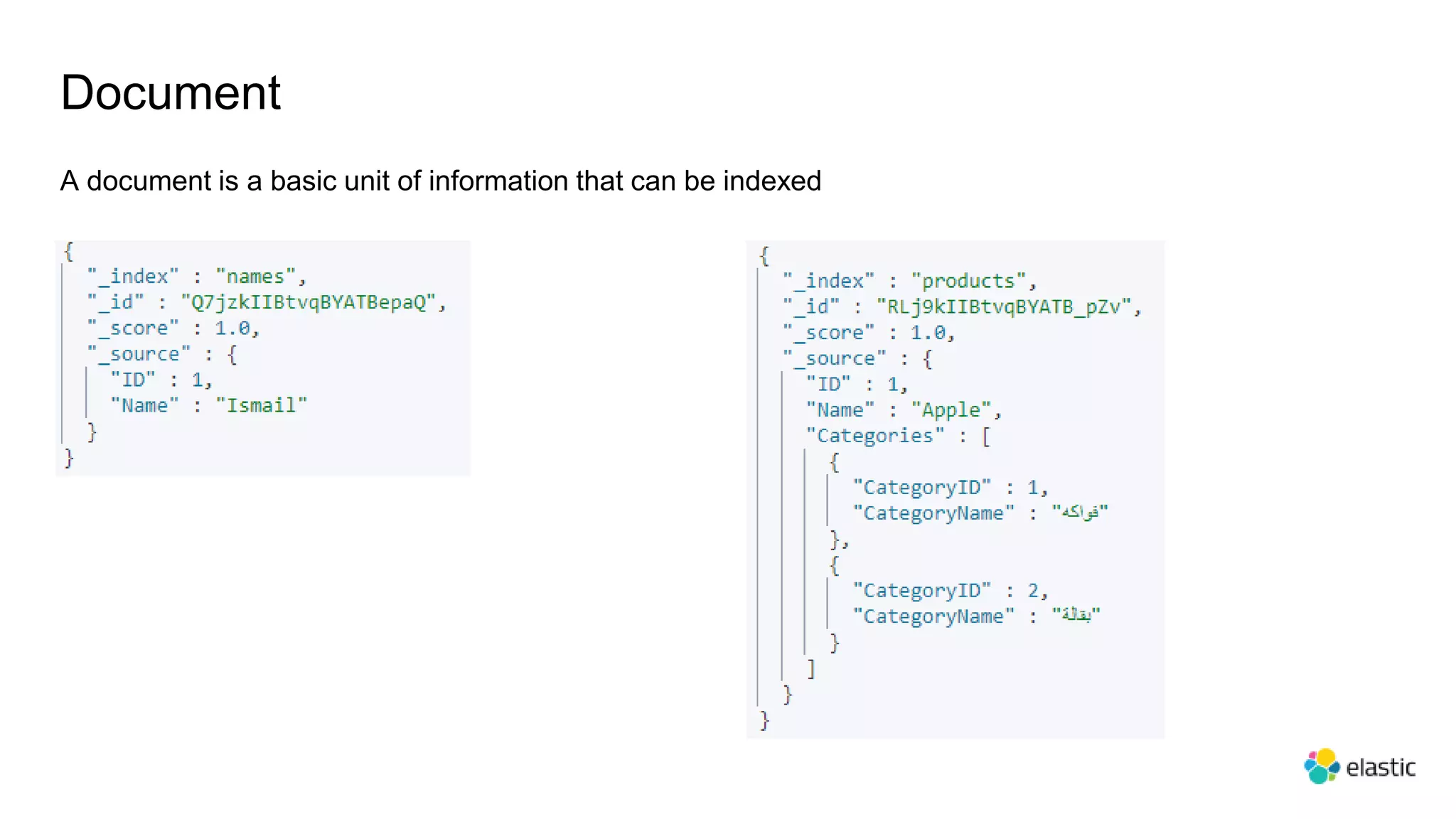Click the "Ismail" name value
Image resolution: width=1456 pixels, height=819 pixels.
(262, 405)
